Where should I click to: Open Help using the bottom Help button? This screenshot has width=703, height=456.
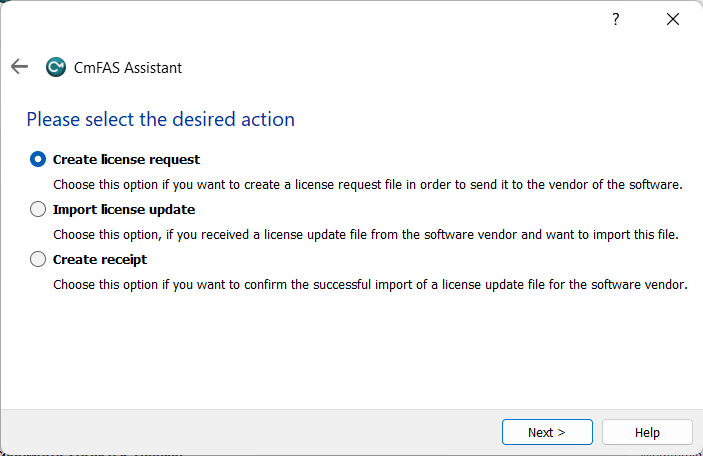(647, 432)
